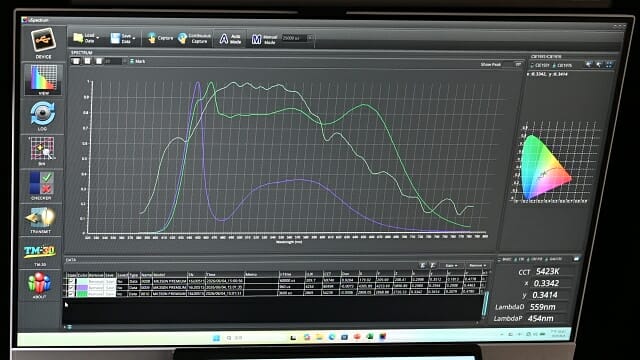This screenshot has height=360, width=640.
Task: Open the BIN chart tool
Action: point(42,150)
